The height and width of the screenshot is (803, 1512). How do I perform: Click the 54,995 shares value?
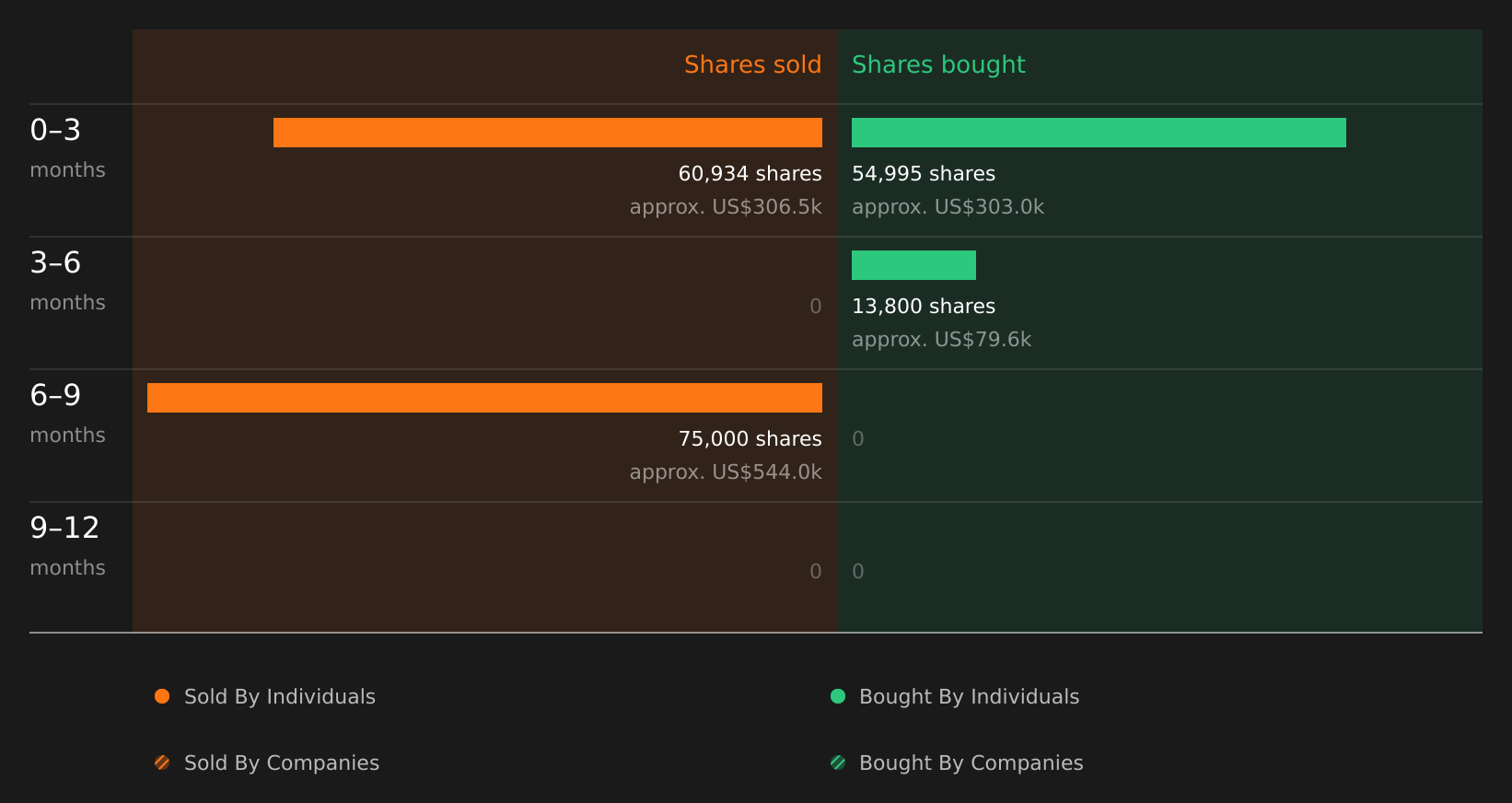coord(924,174)
